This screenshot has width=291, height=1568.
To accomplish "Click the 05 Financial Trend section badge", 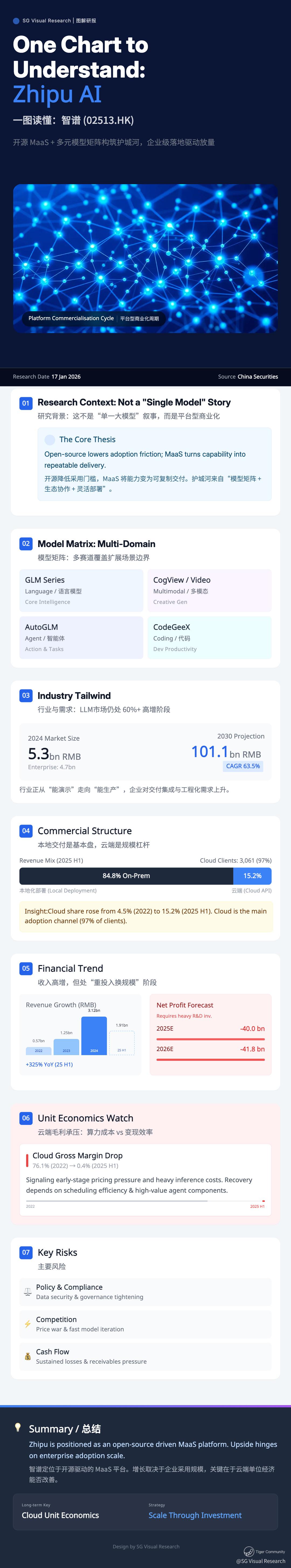I will click(x=26, y=968).
